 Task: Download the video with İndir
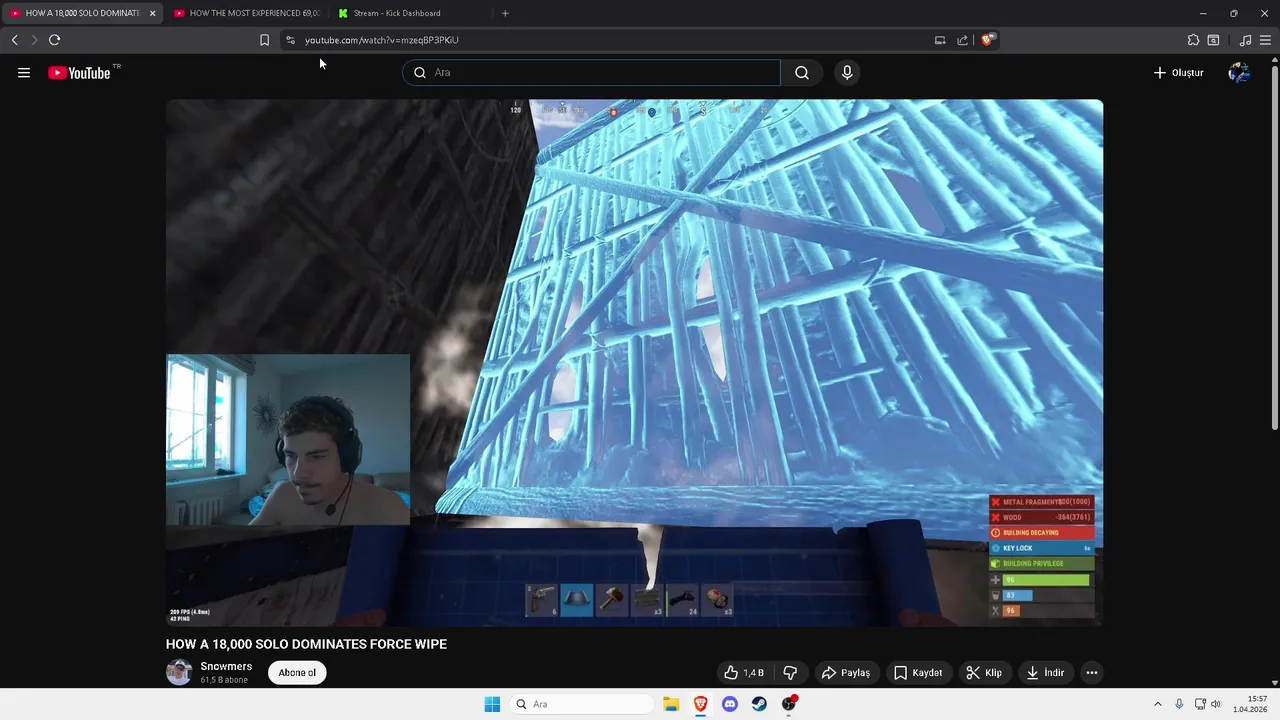(x=1045, y=673)
